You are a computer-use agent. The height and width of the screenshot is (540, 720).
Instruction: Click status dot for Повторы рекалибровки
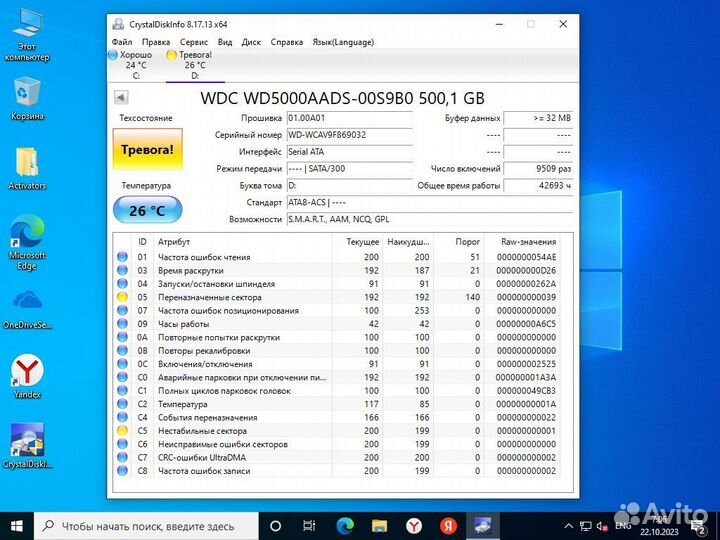122,350
